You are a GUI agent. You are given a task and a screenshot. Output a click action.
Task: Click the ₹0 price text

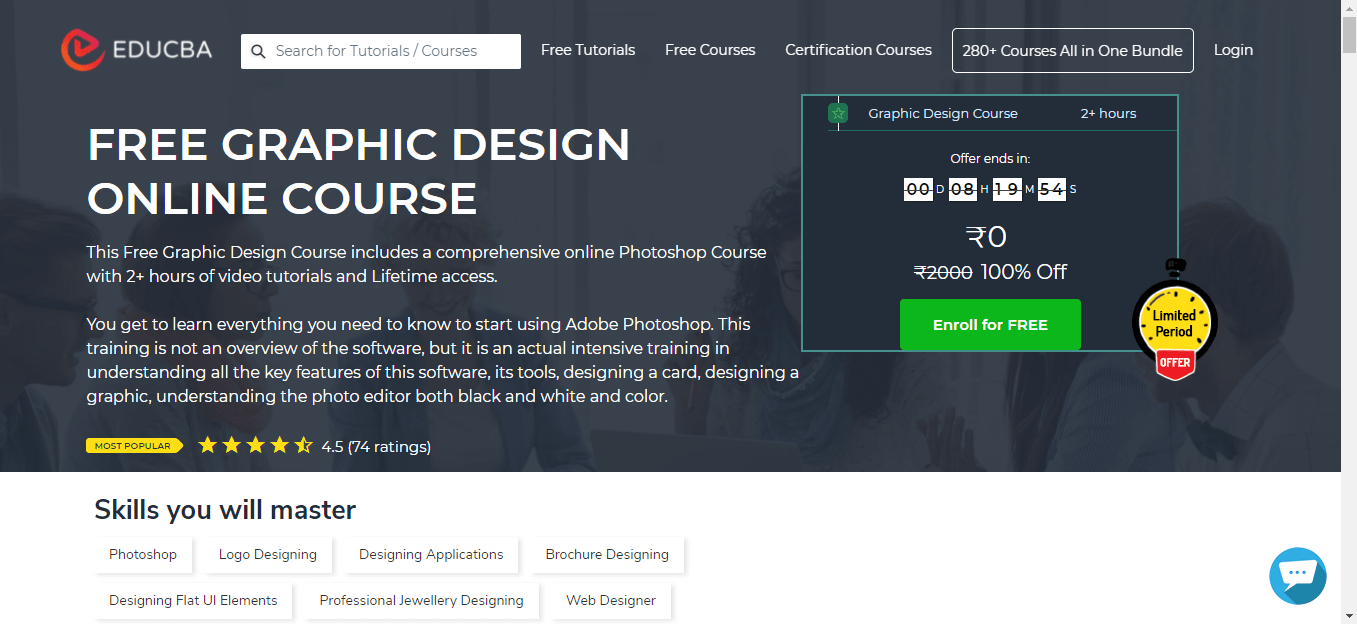986,237
